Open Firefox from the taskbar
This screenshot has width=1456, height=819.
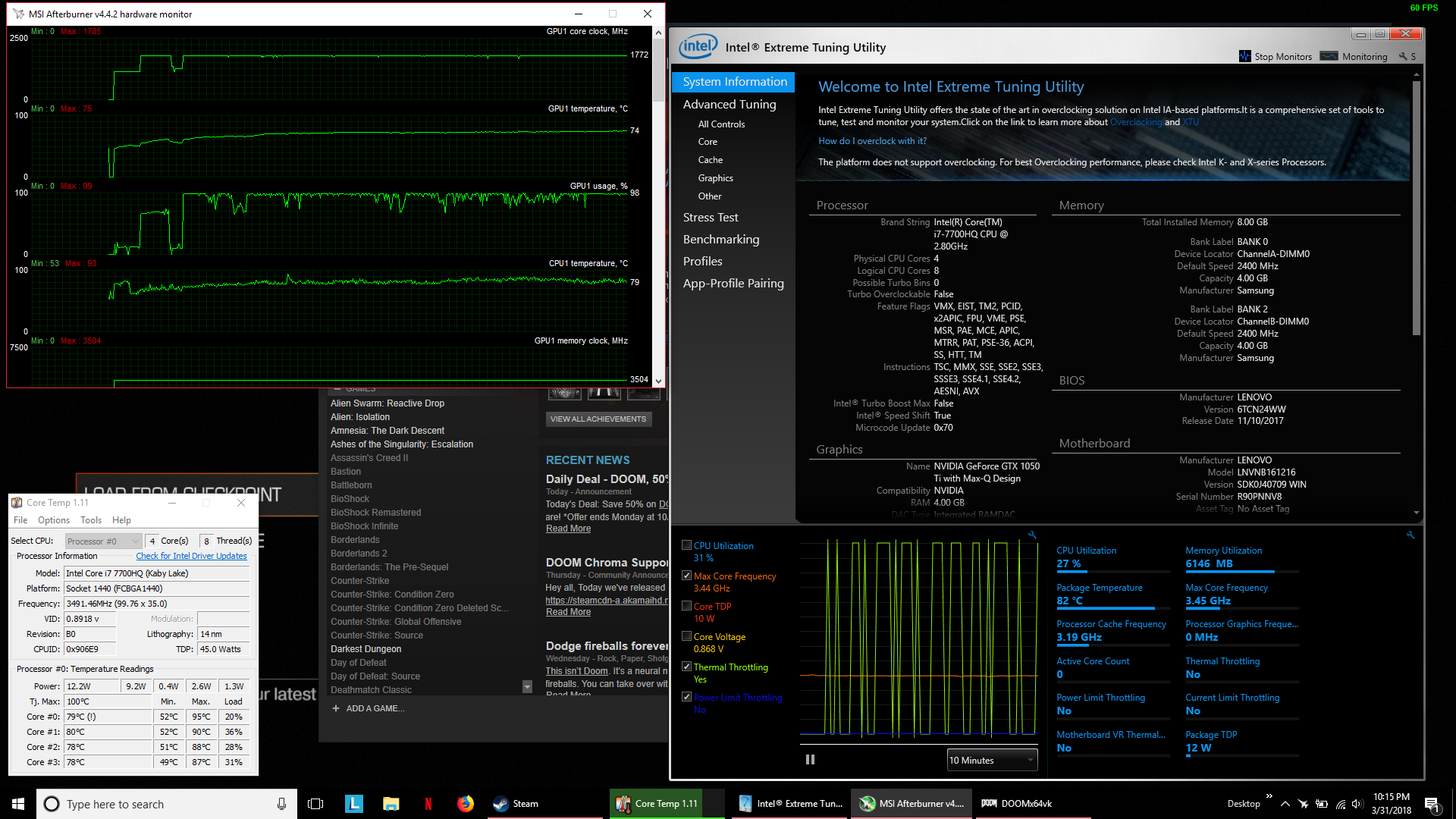(465, 804)
